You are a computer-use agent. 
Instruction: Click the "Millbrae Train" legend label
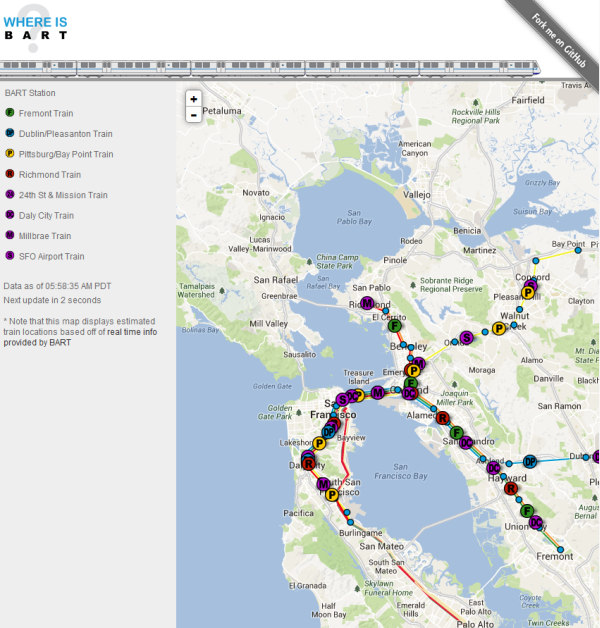(45, 236)
